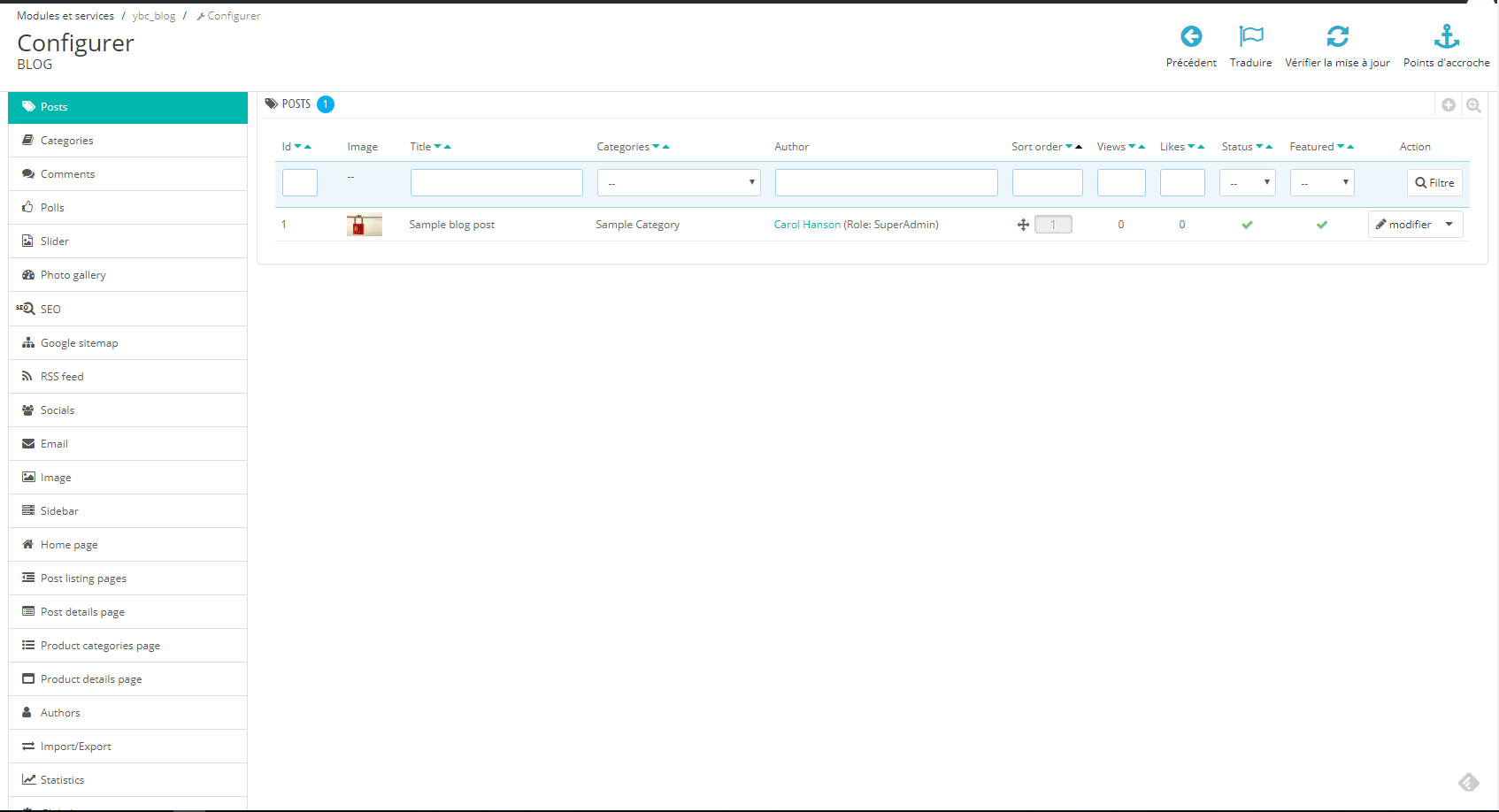
Task: Sort Title column ascending arrow
Action: [448, 147]
